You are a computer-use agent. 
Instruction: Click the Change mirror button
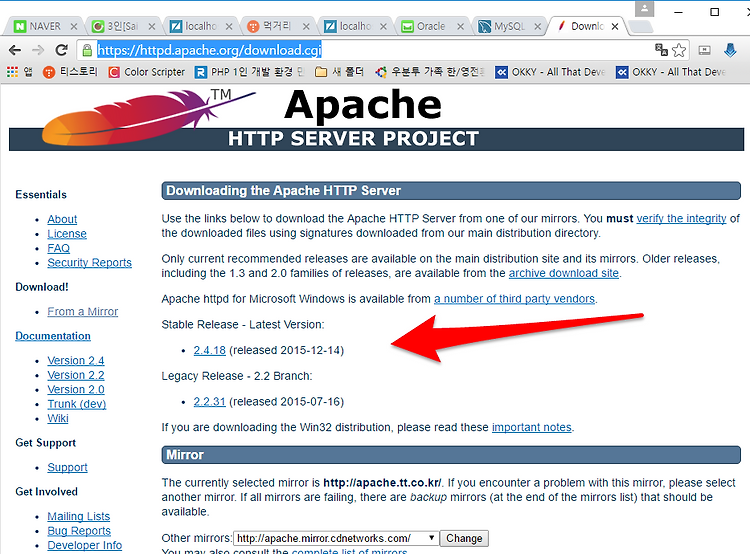click(464, 538)
